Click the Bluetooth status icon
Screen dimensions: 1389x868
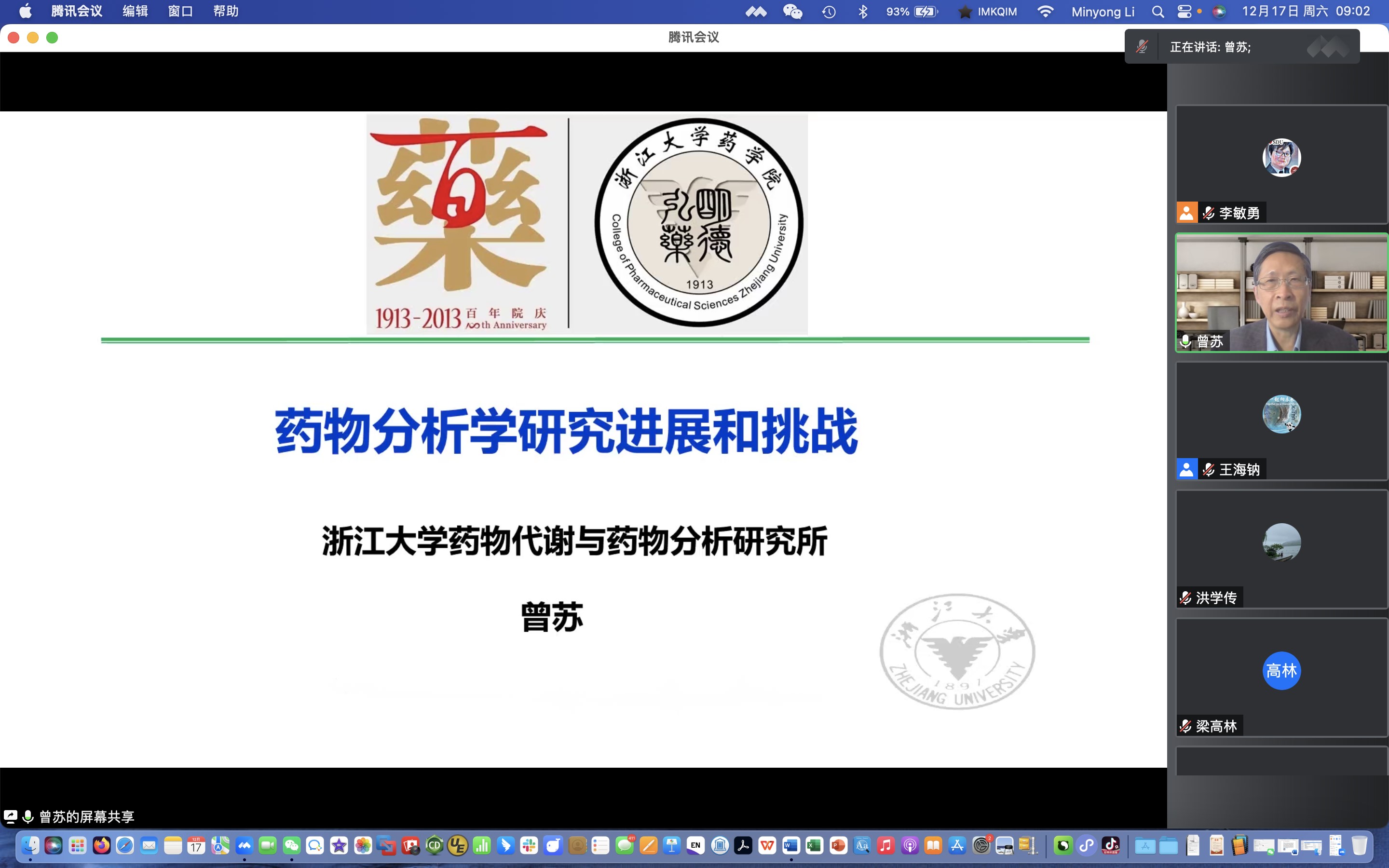863,12
